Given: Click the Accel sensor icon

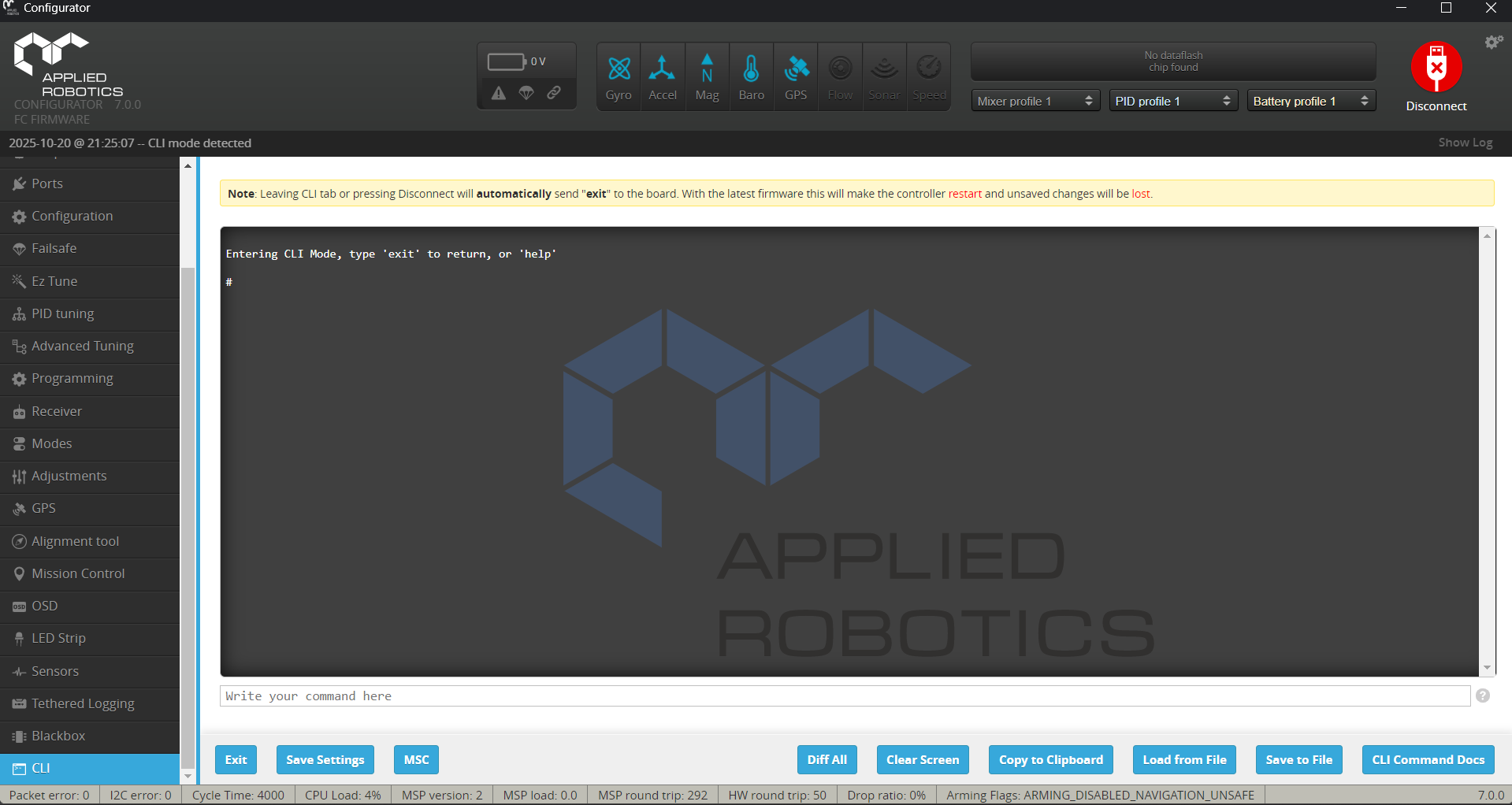Looking at the screenshot, I should tap(662, 69).
